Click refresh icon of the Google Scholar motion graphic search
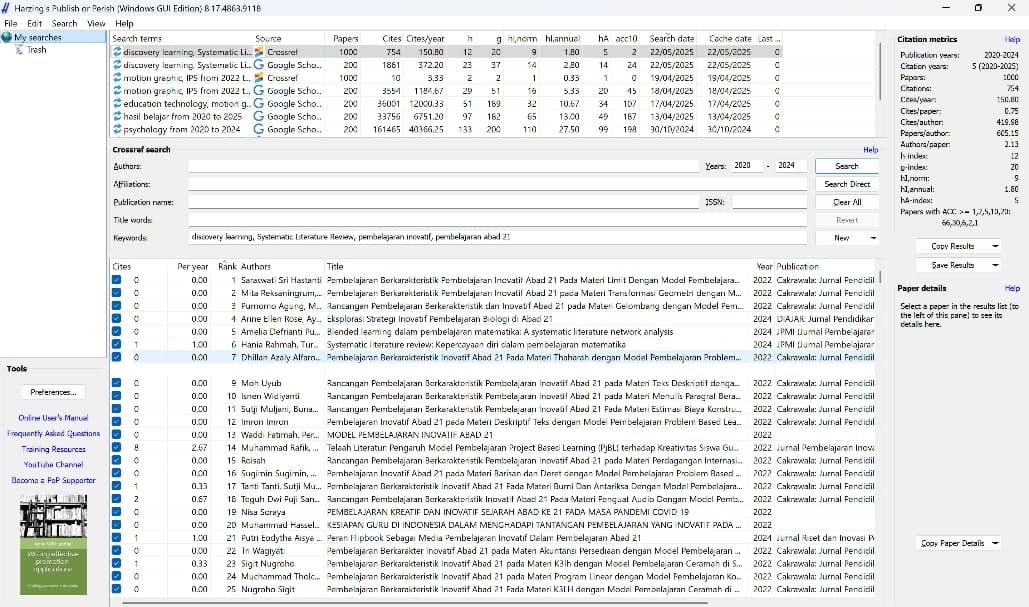This screenshot has height=607, width=1029. click(117, 91)
